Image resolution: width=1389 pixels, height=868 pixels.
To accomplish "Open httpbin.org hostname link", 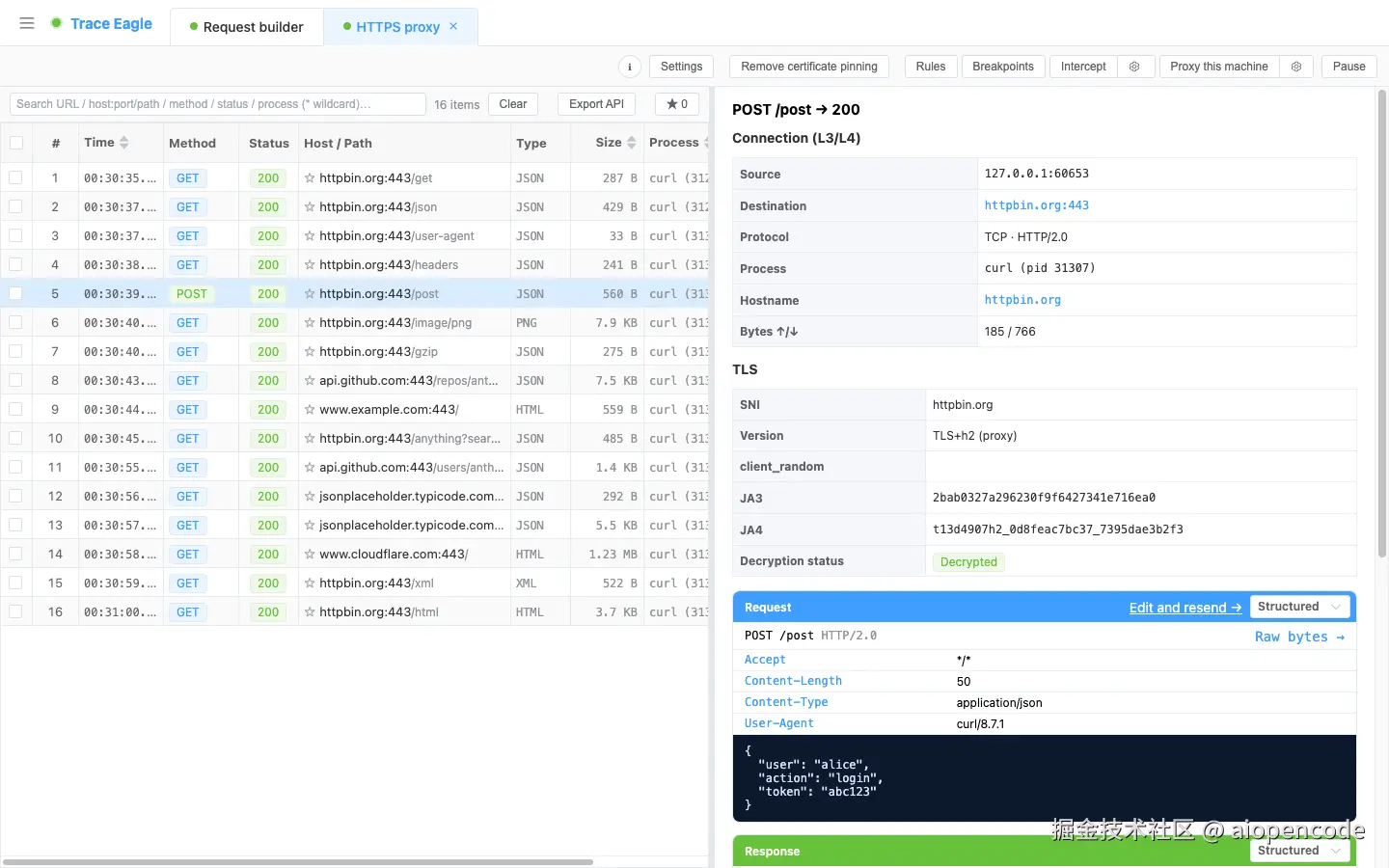I will tap(1022, 300).
